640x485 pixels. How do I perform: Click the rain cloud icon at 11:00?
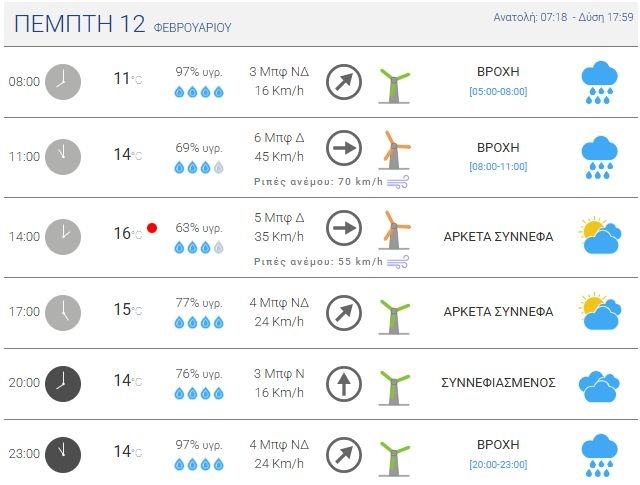598,156
